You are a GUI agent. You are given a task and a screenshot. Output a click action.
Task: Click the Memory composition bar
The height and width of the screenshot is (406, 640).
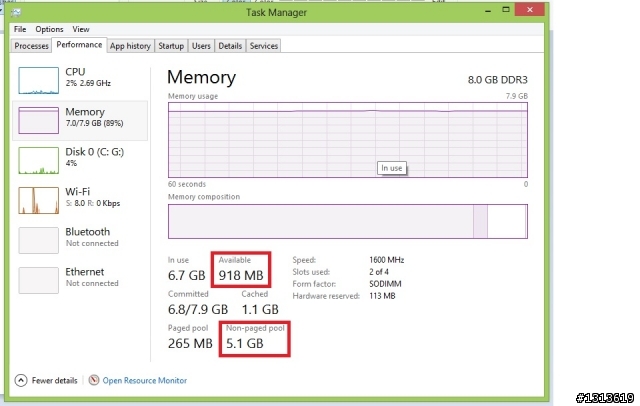pyautogui.click(x=346, y=221)
